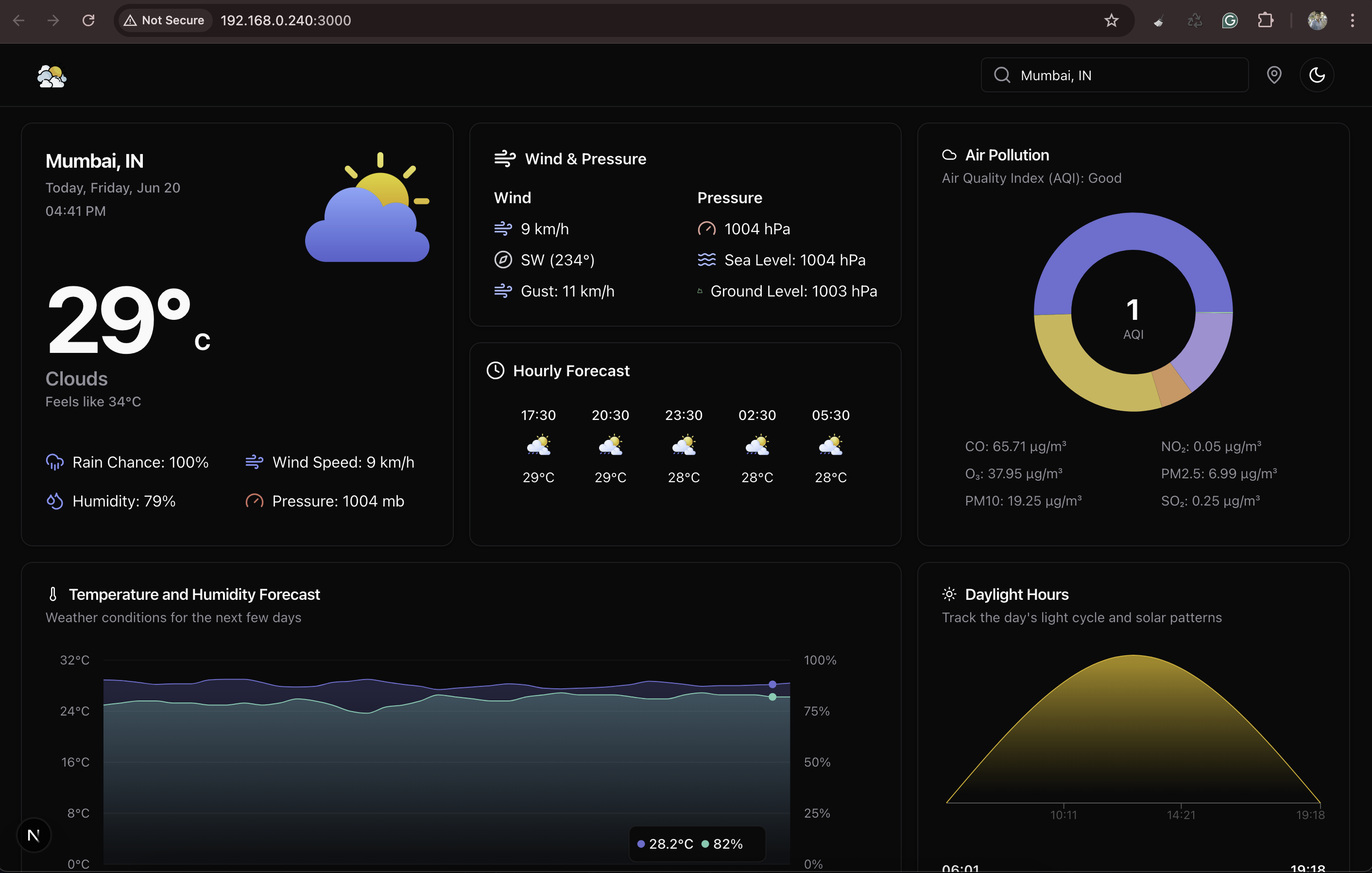
Task: Click the Grammarly extension icon
Action: point(1230,20)
